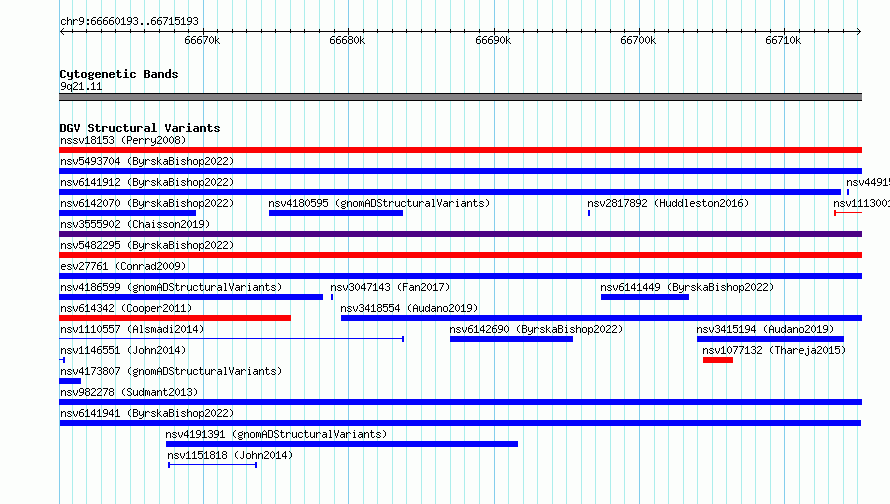Click the red nsv5482295 variant bar

[x=460, y=255]
